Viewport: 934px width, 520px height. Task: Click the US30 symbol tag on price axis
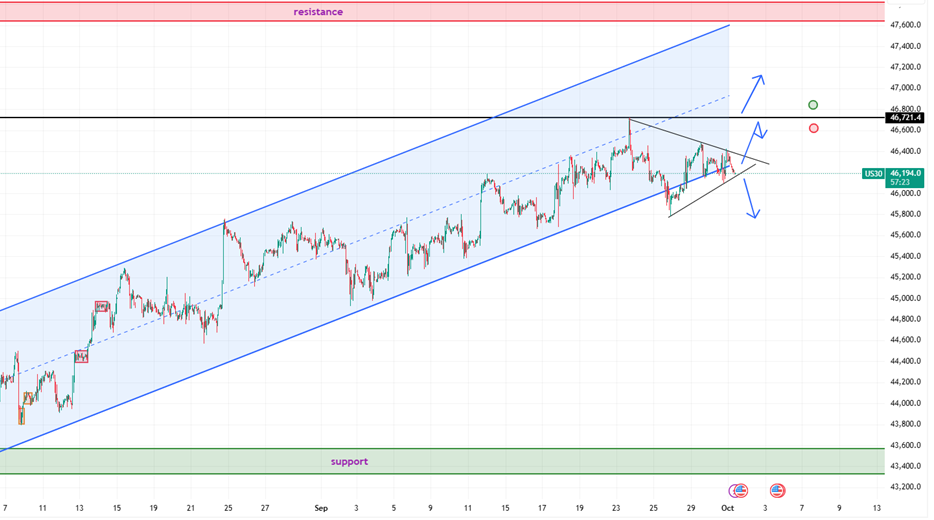[873, 174]
